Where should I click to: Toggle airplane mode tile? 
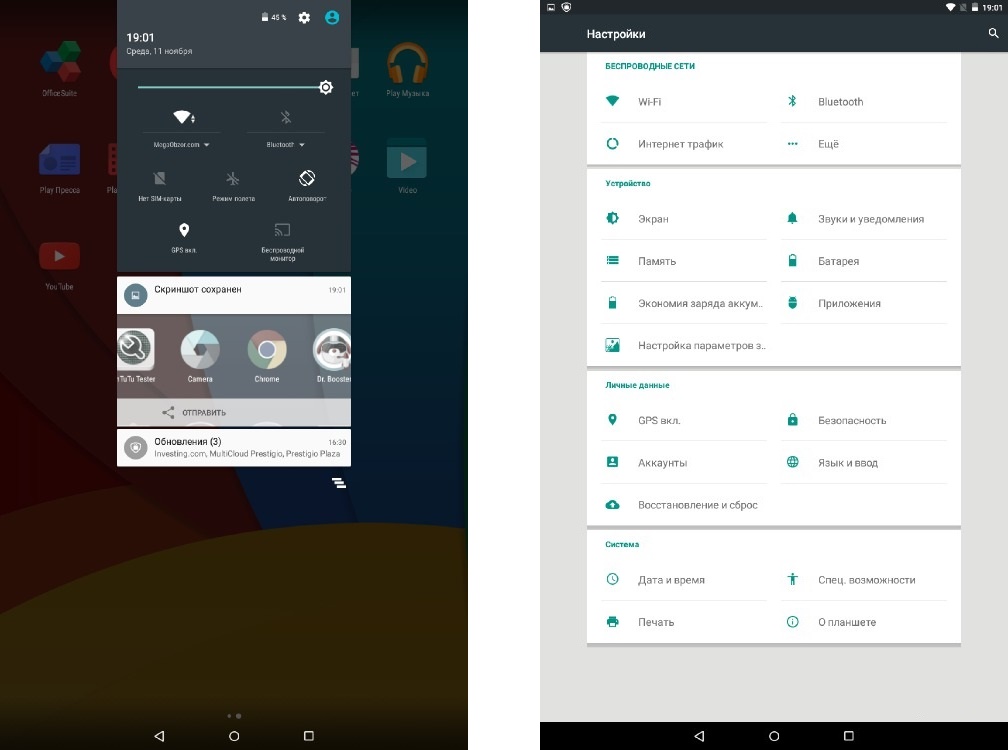[233, 186]
